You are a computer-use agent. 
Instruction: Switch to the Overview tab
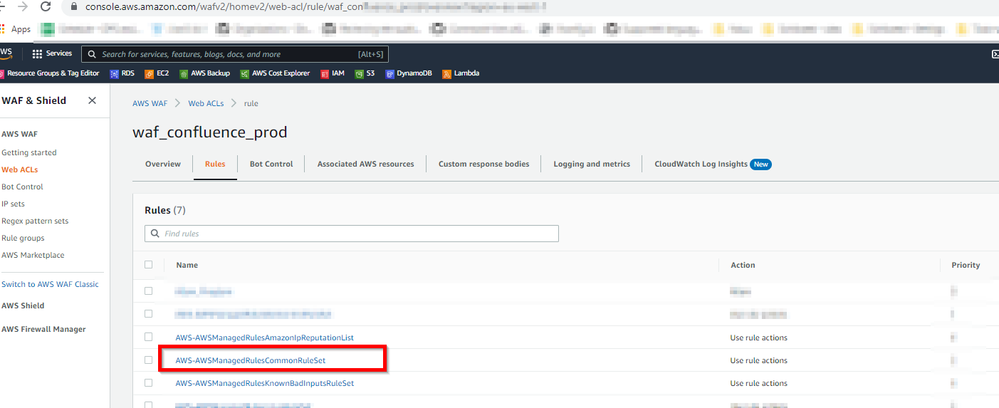162,164
